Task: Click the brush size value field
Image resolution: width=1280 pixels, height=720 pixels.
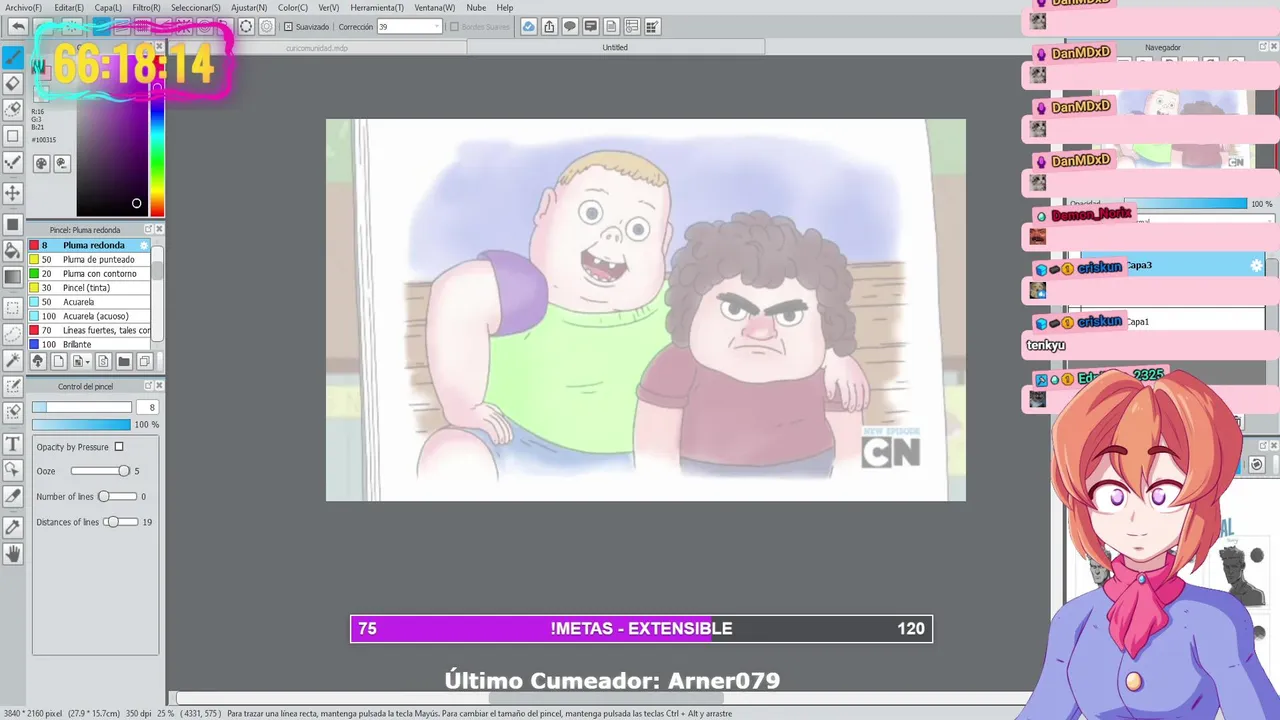Action: click(x=147, y=407)
